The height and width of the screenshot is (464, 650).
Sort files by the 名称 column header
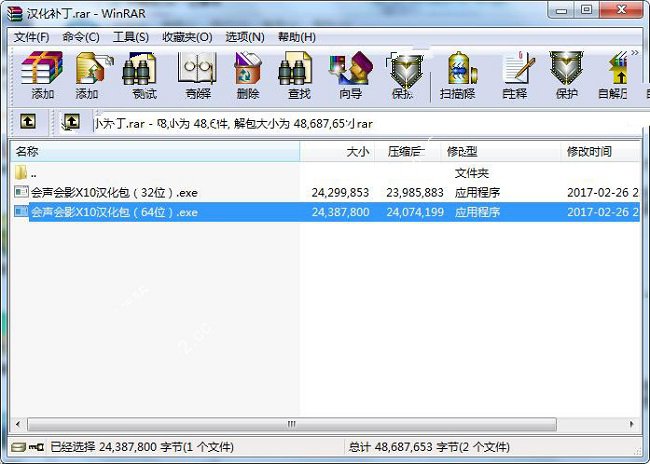pos(150,151)
